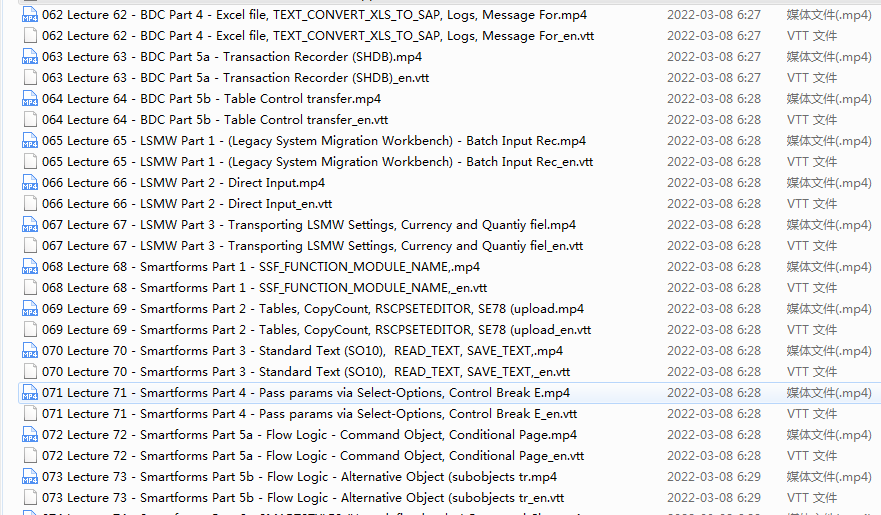The height and width of the screenshot is (515, 881).
Task: Select 070 Standard Text (SO10) SAVE_TEXT,.mp4 name
Action: tap(302, 351)
